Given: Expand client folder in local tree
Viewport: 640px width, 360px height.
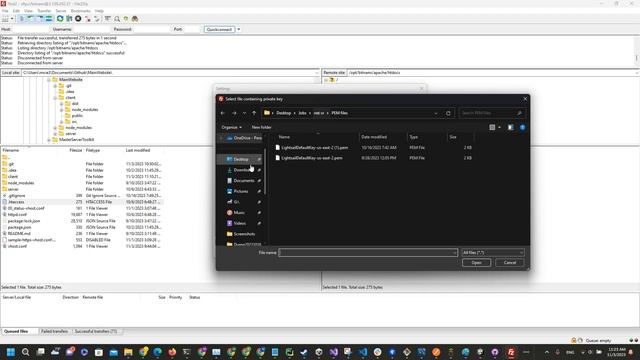Looking at the screenshot, I should (x=56, y=98).
